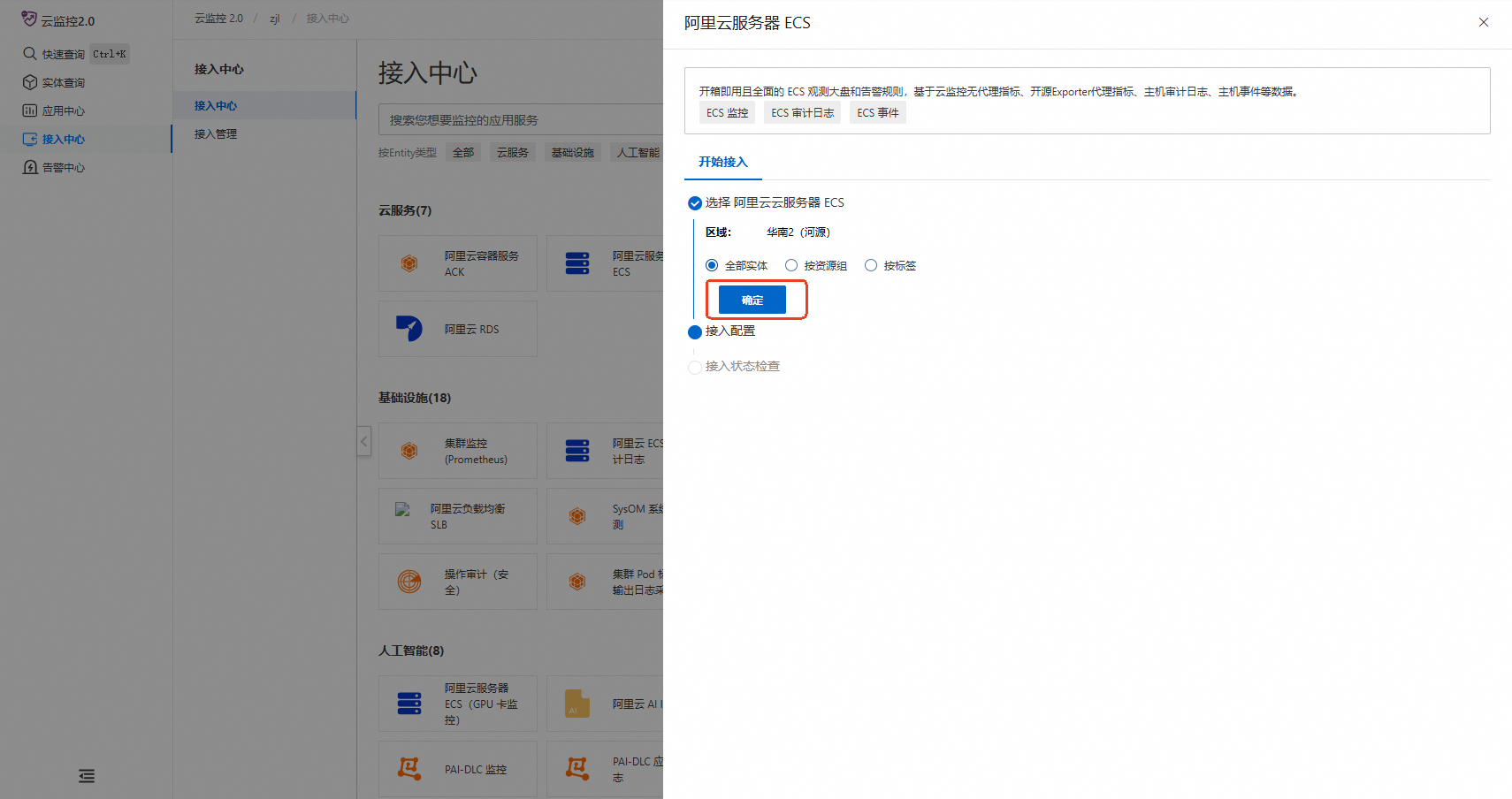Open 快速查询 search icon in sidebar
Viewport: 1512px width, 799px height.
(x=29, y=54)
